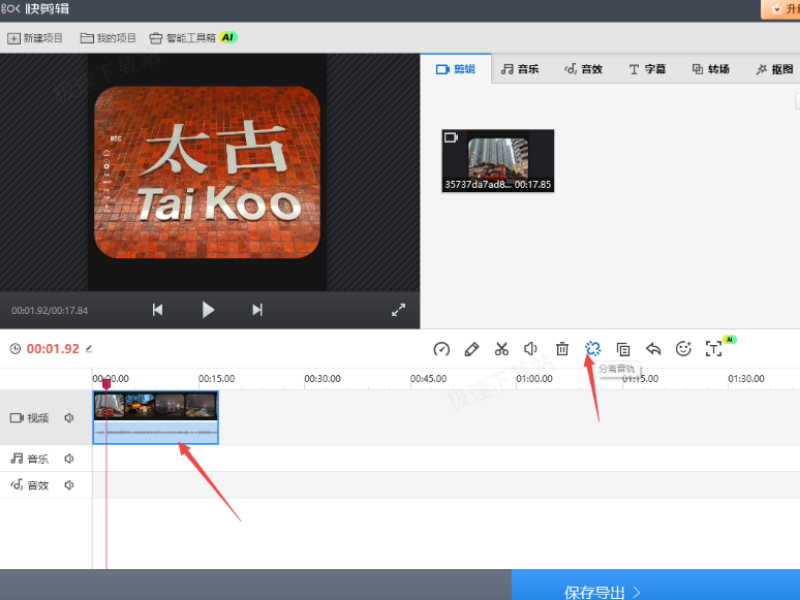Delete clip with trash icon

click(562, 349)
